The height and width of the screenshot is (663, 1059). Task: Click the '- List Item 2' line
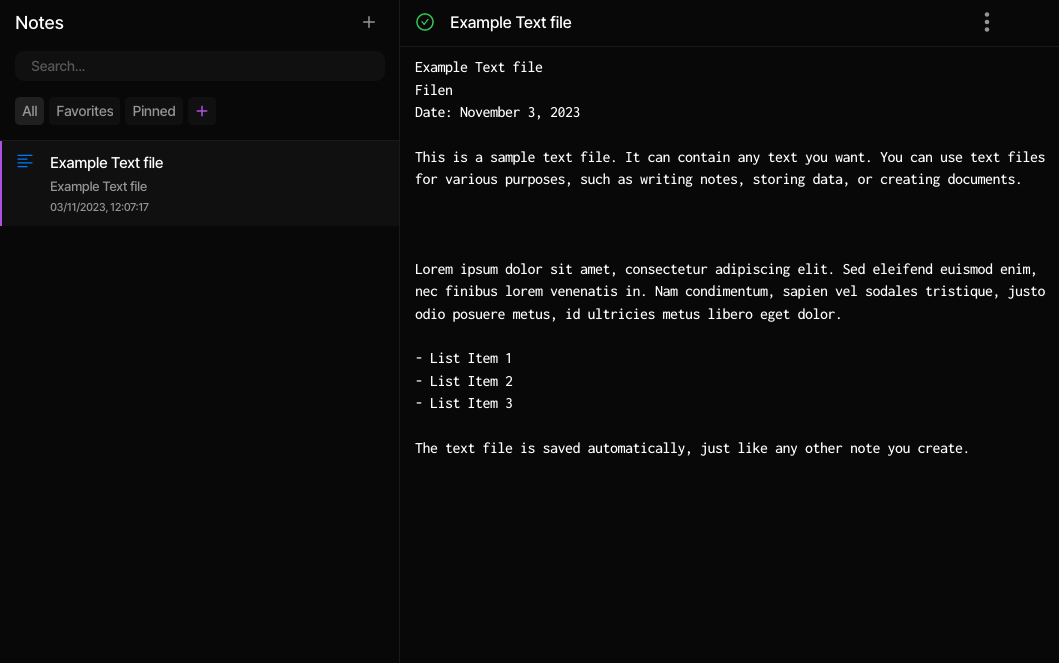click(463, 381)
